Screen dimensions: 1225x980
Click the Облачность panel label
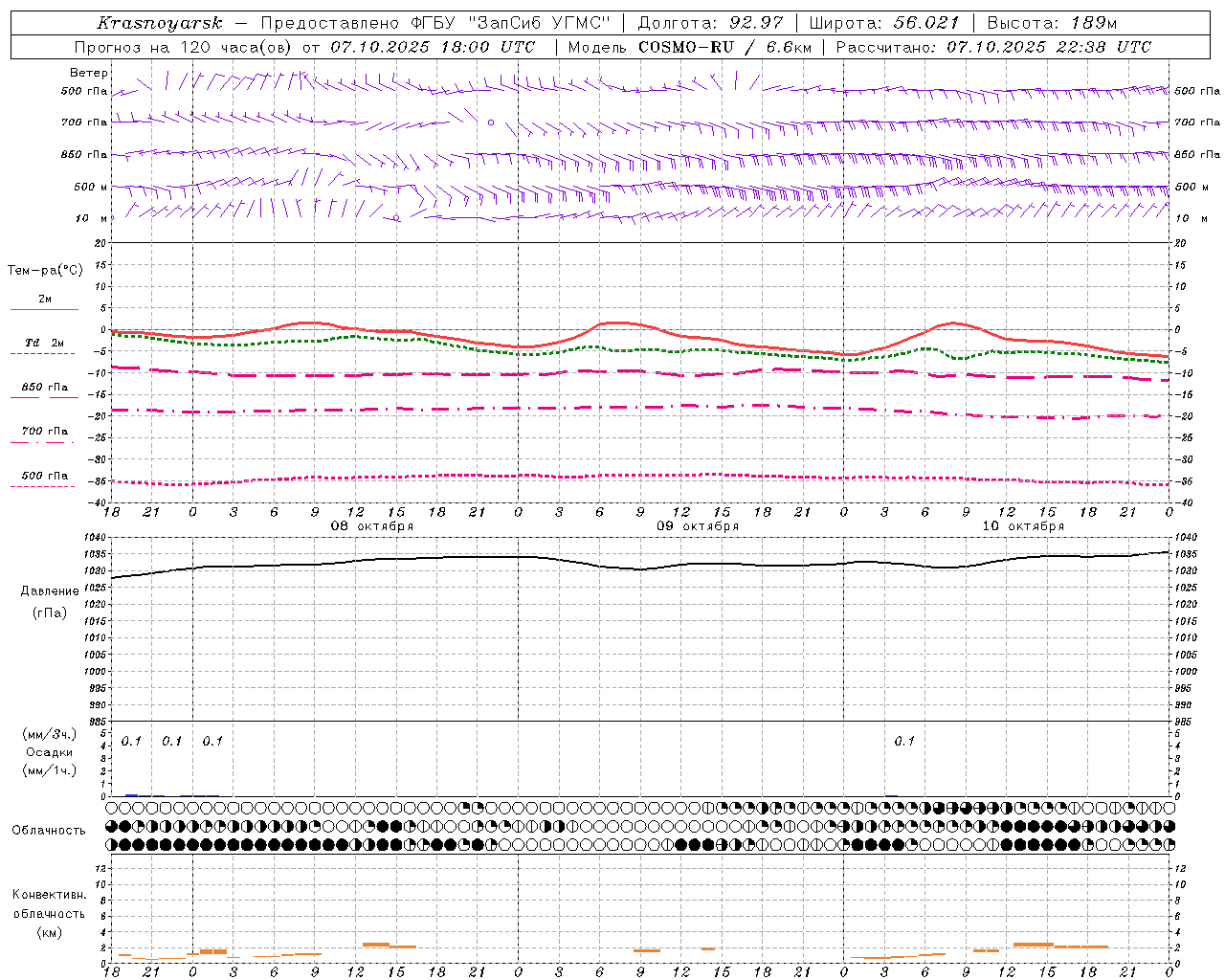click(49, 831)
